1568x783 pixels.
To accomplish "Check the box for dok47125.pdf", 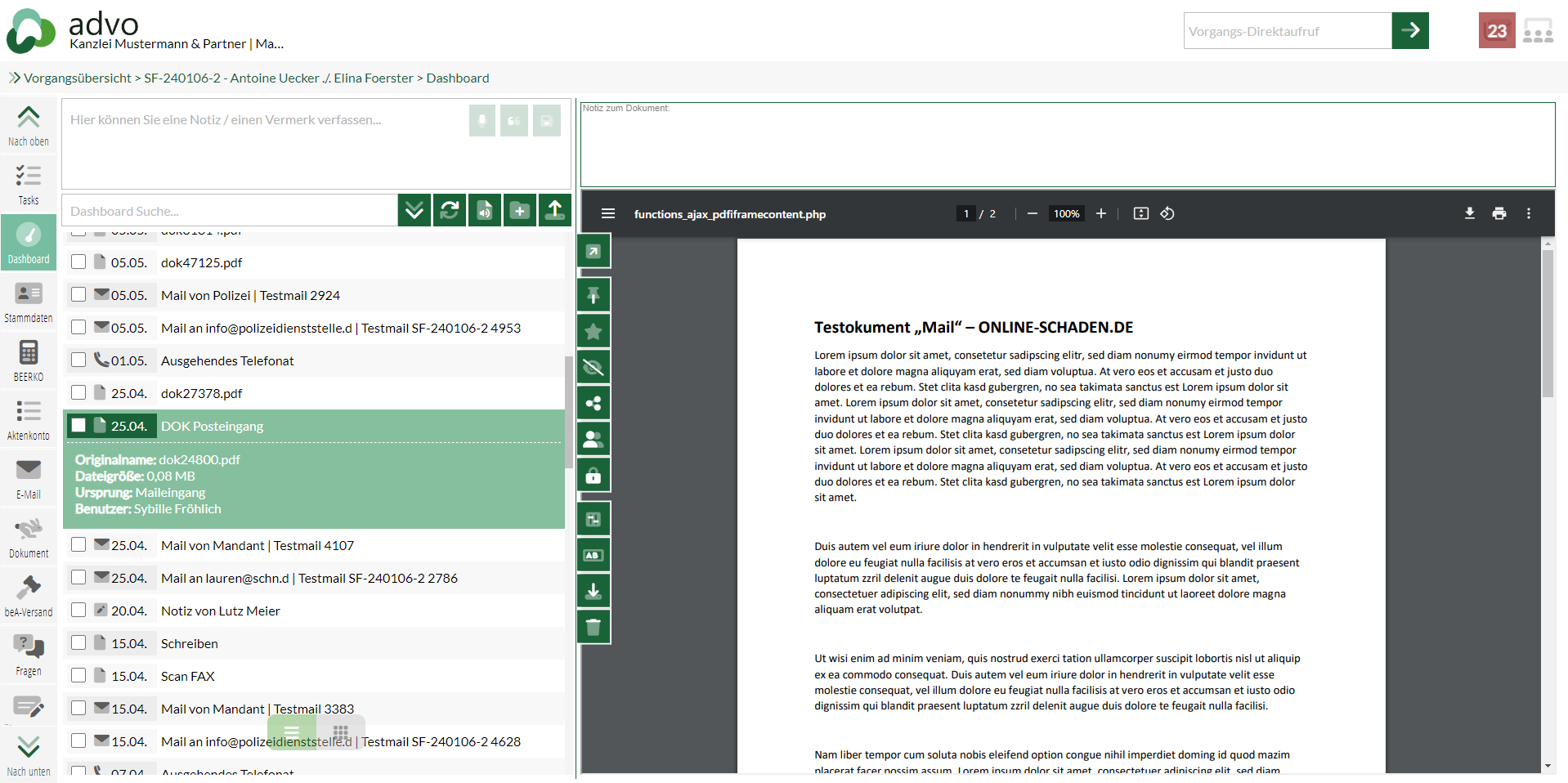I will pos(78,262).
